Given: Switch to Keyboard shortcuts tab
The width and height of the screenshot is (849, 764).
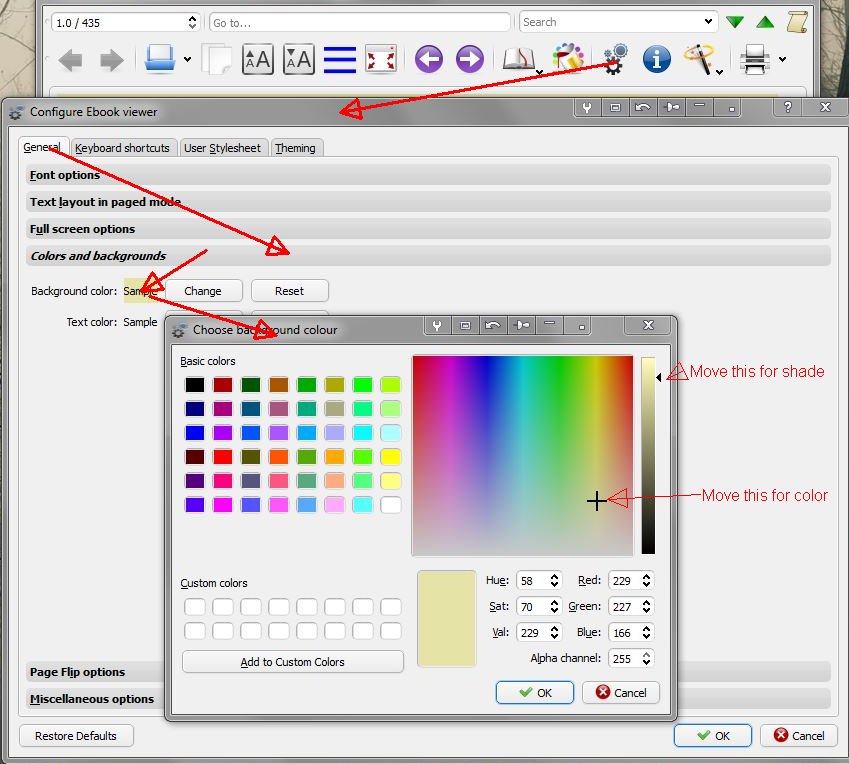Looking at the screenshot, I should [122, 148].
